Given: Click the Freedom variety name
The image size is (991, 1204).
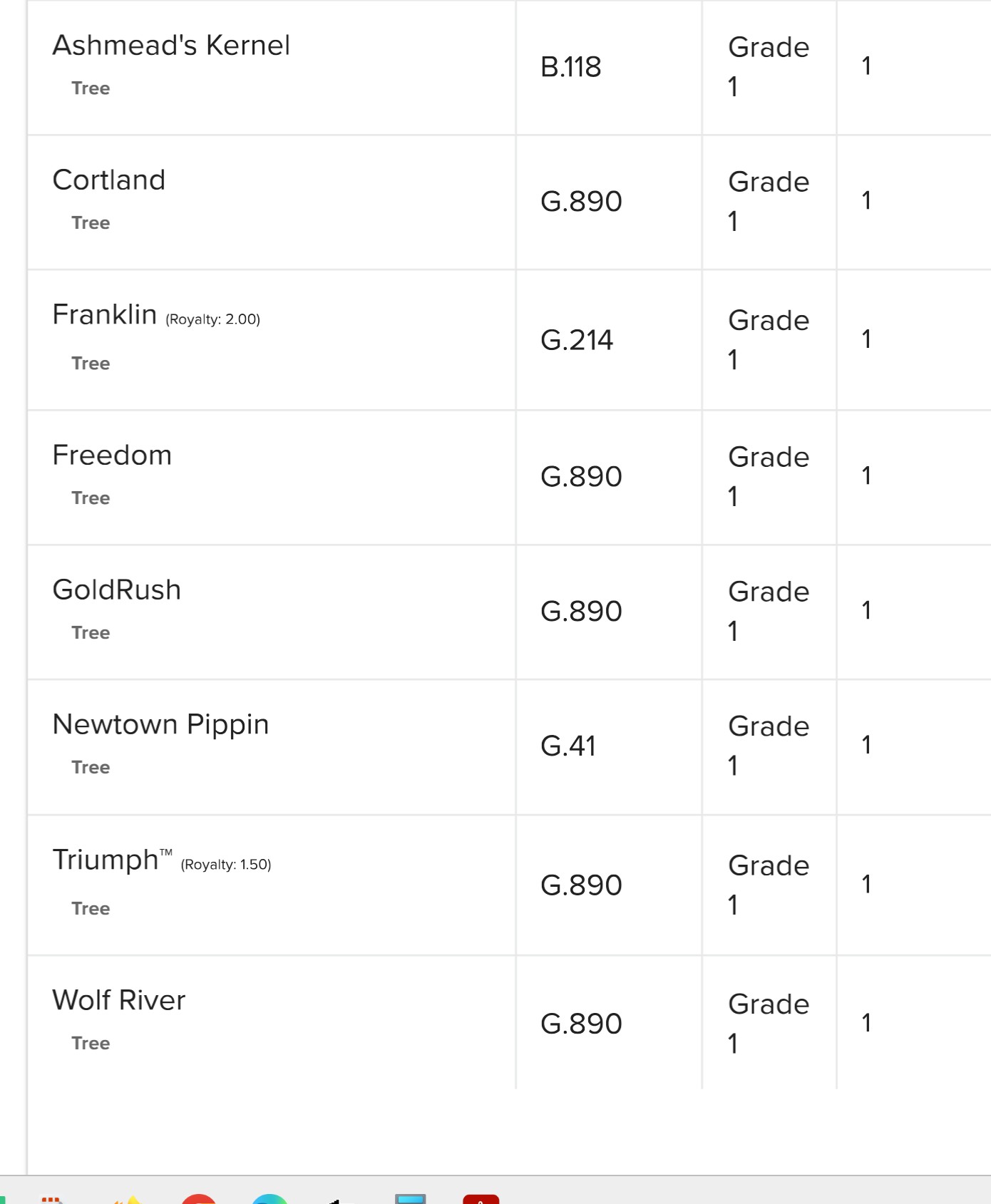Looking at the screenshot, I should 112,455.
